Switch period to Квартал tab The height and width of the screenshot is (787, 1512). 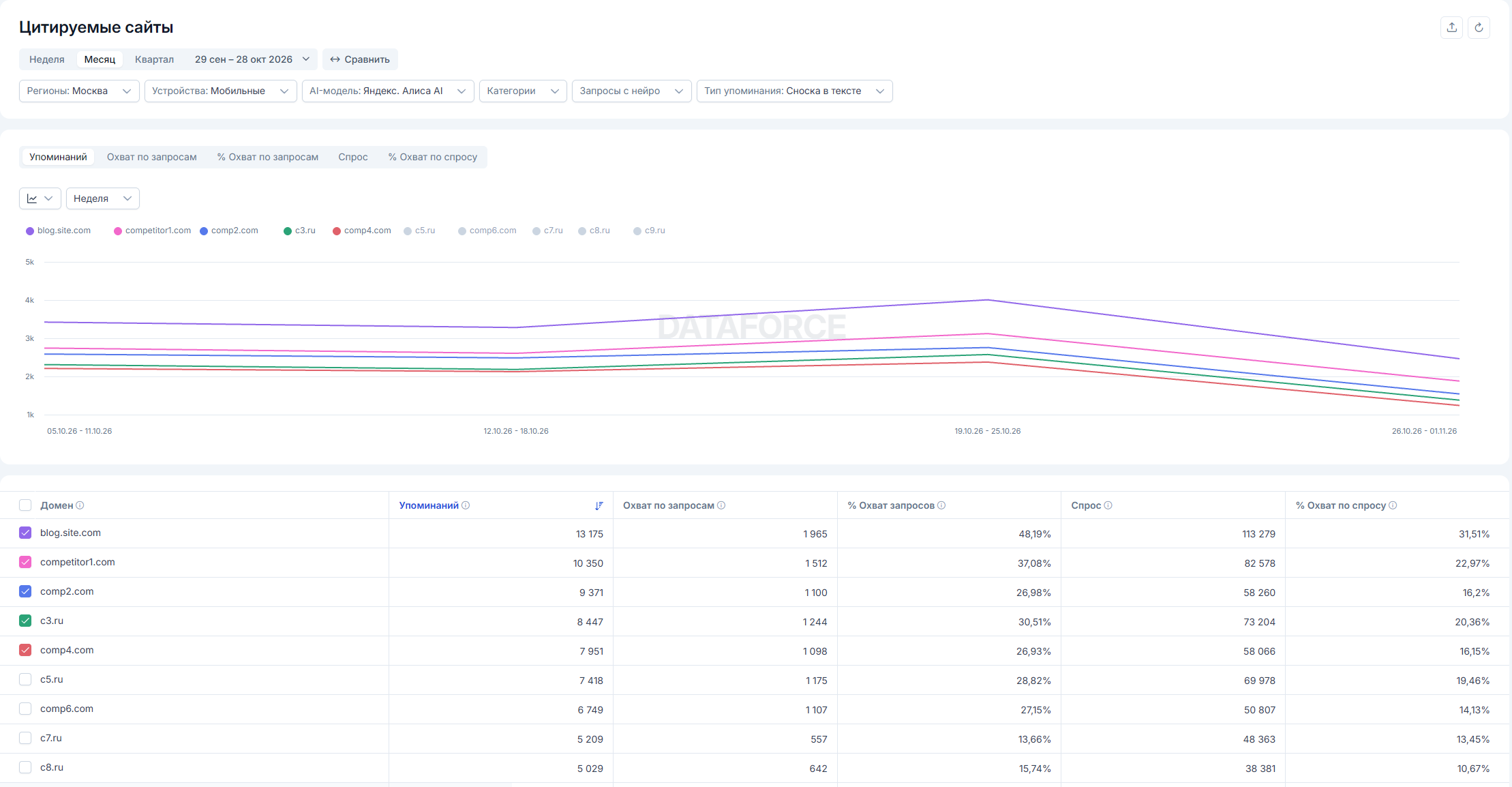[x=154, y=59]
